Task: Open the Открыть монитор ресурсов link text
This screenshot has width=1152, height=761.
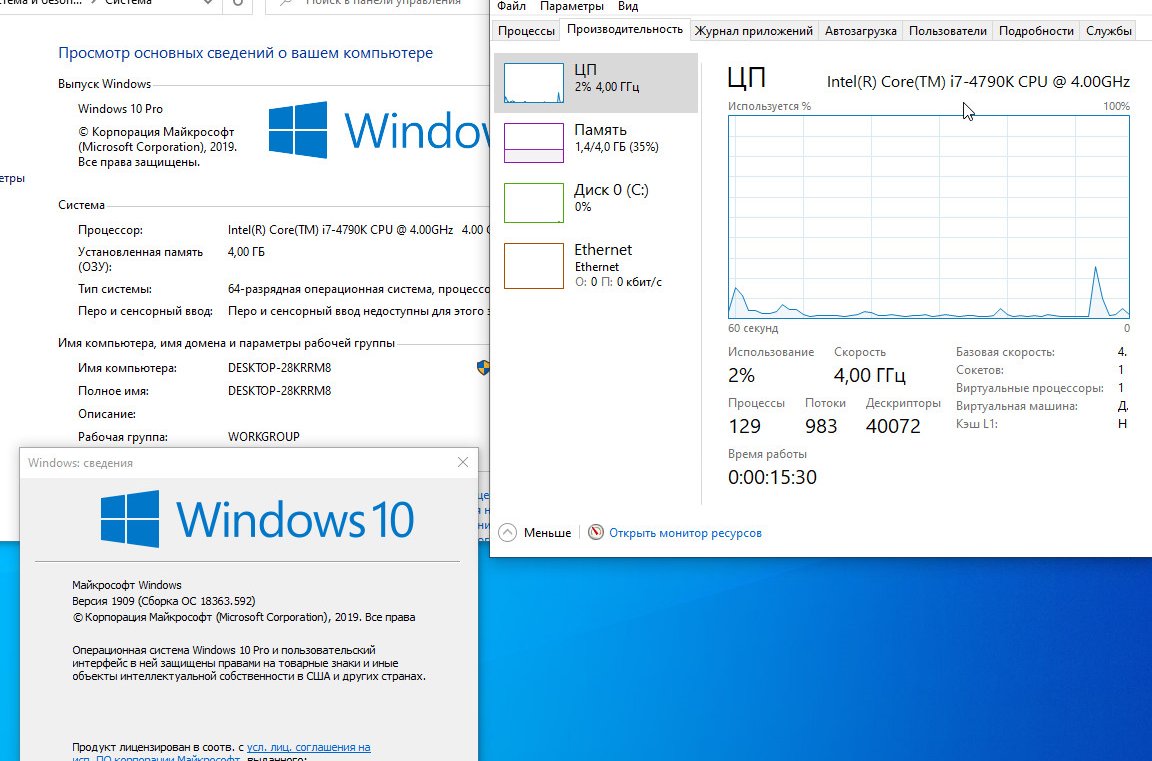Action: [x=685, y=533]
